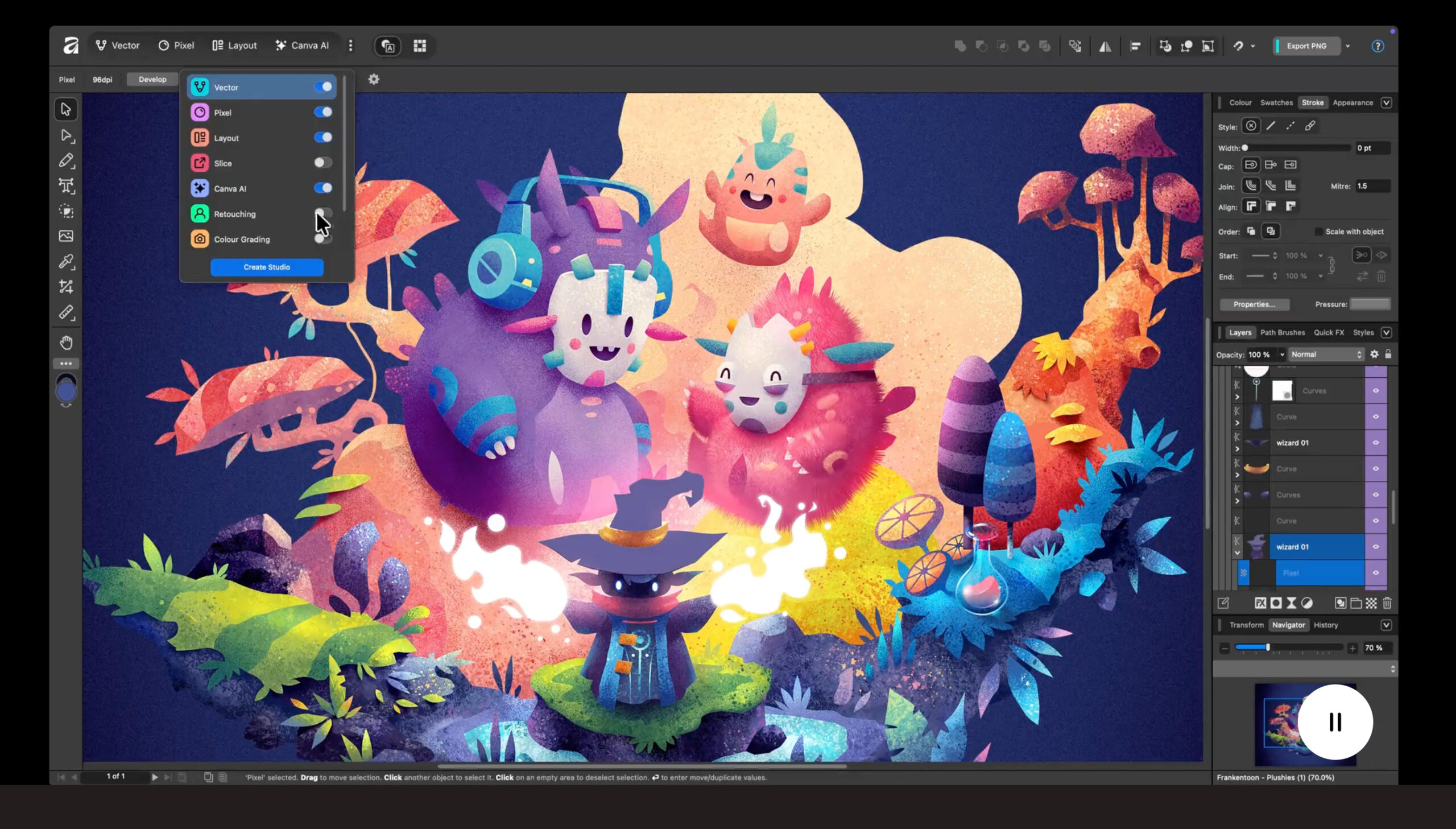This screenshot has height=829, width=1456.
Task: Click the Create Studio button
Action: [x=266, y=267]
